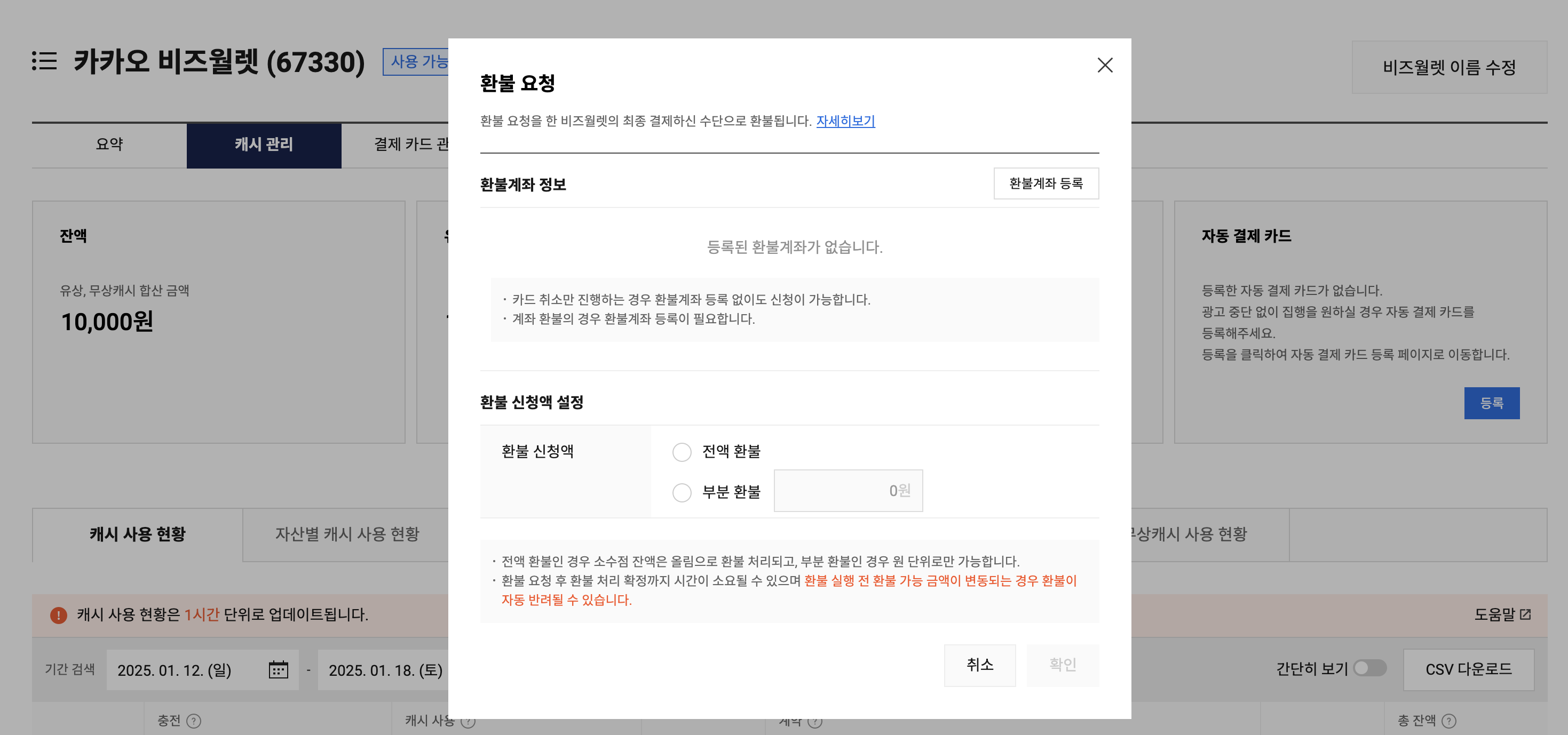Image resolution: width=1568 pixels, height=735 pixels.
Task: Click the 환불계좌 등록 button
Action: click(x=1046, y=183)
